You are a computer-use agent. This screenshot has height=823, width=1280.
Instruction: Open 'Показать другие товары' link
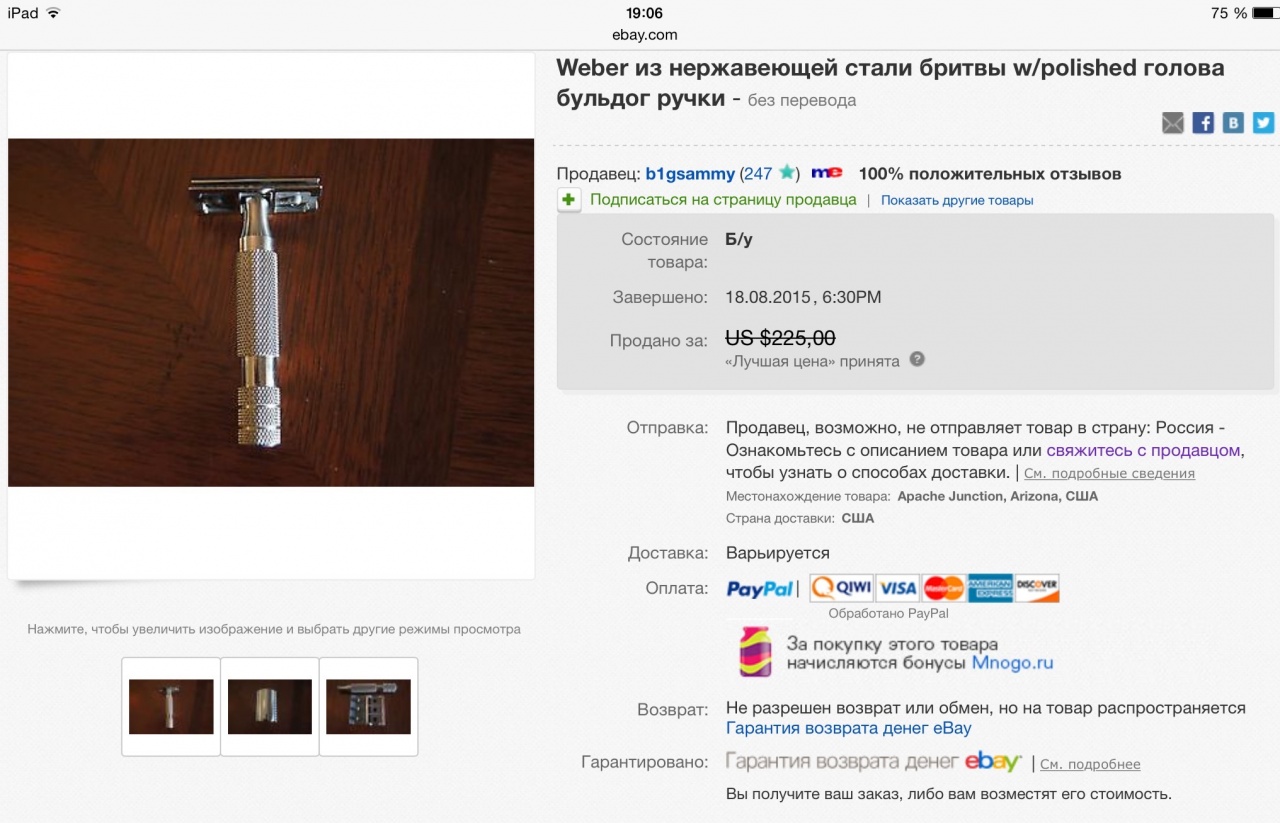point(957,200)
